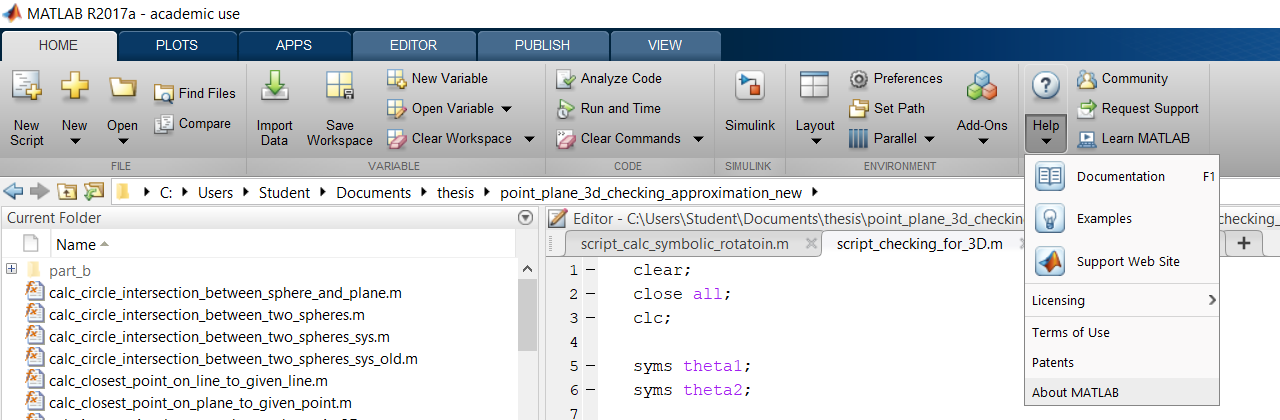Click the HOME ribbon tab
Viewport: 1280px width, 420px height.
tap(59, 45)
